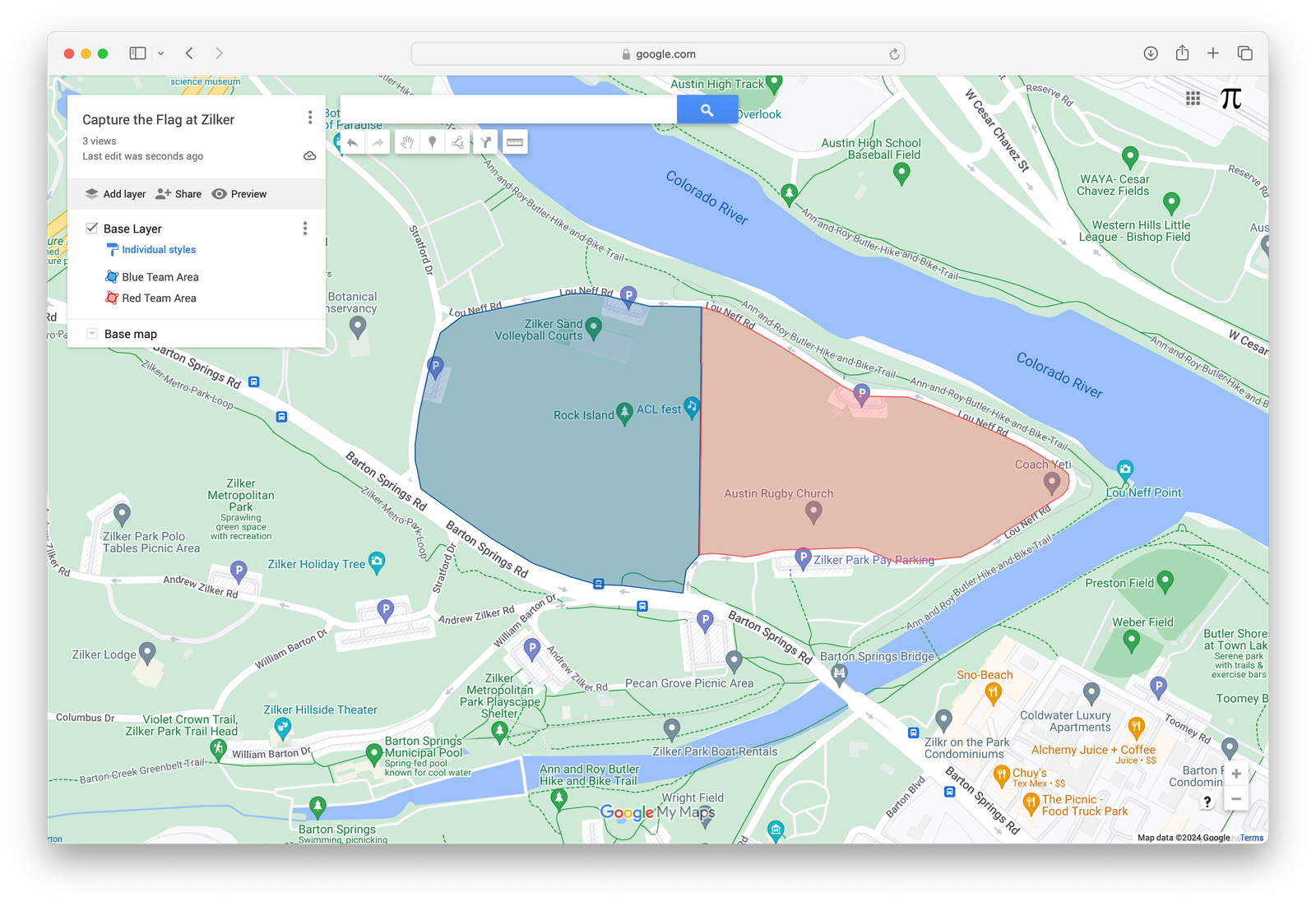Open Safari downloads icon
The width and height of the screenshot is (1316, 906).
pyautogui.click(x=1151, y=53)
